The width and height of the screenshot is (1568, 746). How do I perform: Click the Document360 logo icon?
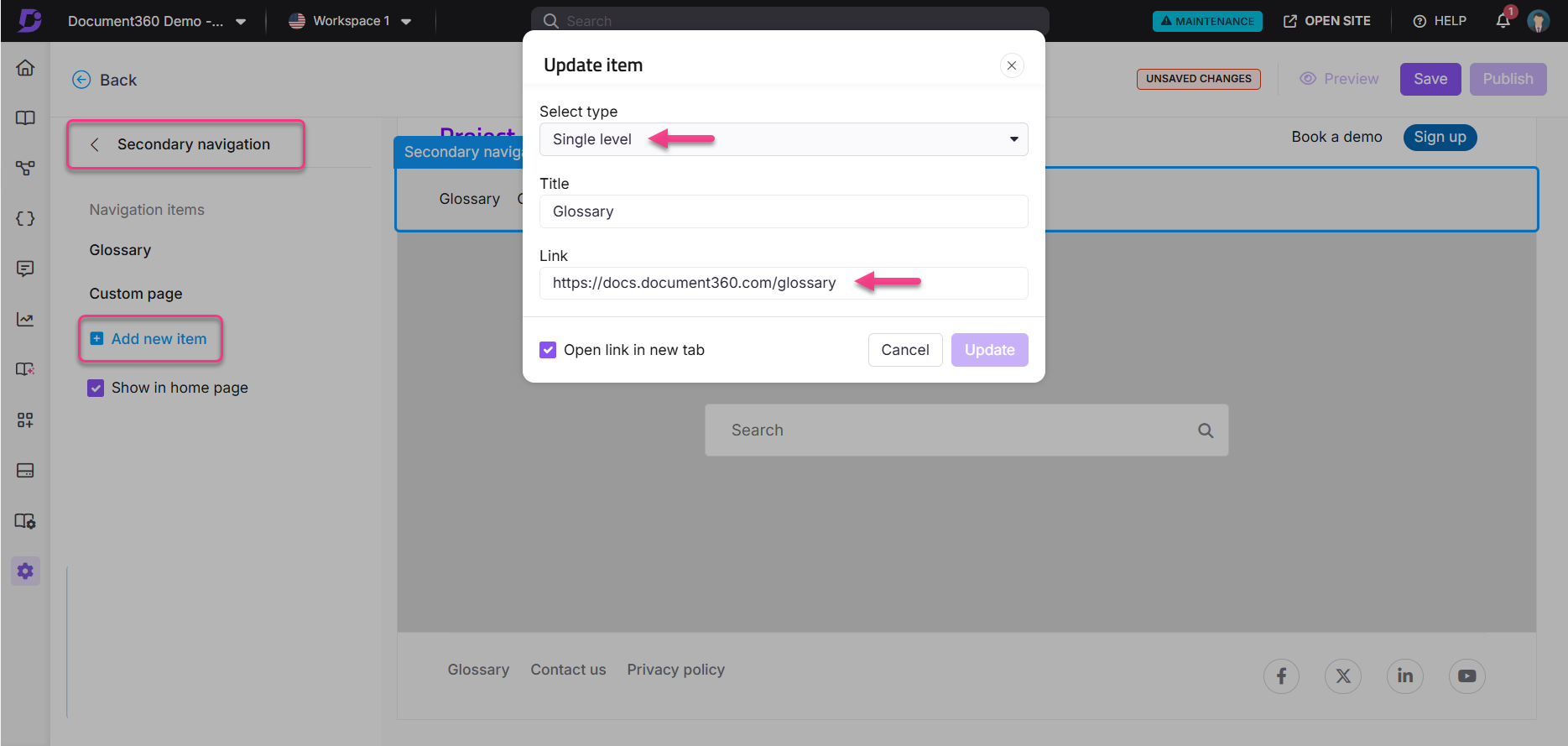29,20
